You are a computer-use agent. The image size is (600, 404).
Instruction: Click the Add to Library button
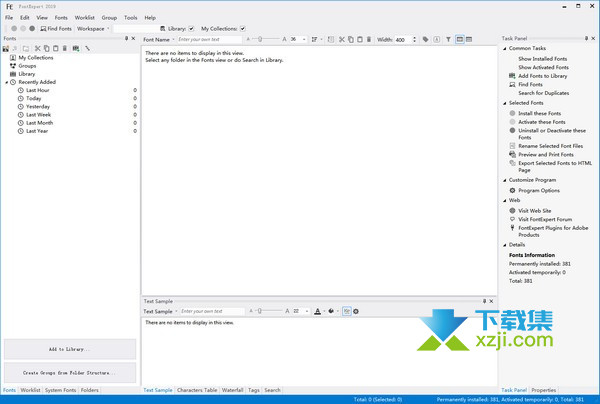pyautogui.click(x=70, y=349)
